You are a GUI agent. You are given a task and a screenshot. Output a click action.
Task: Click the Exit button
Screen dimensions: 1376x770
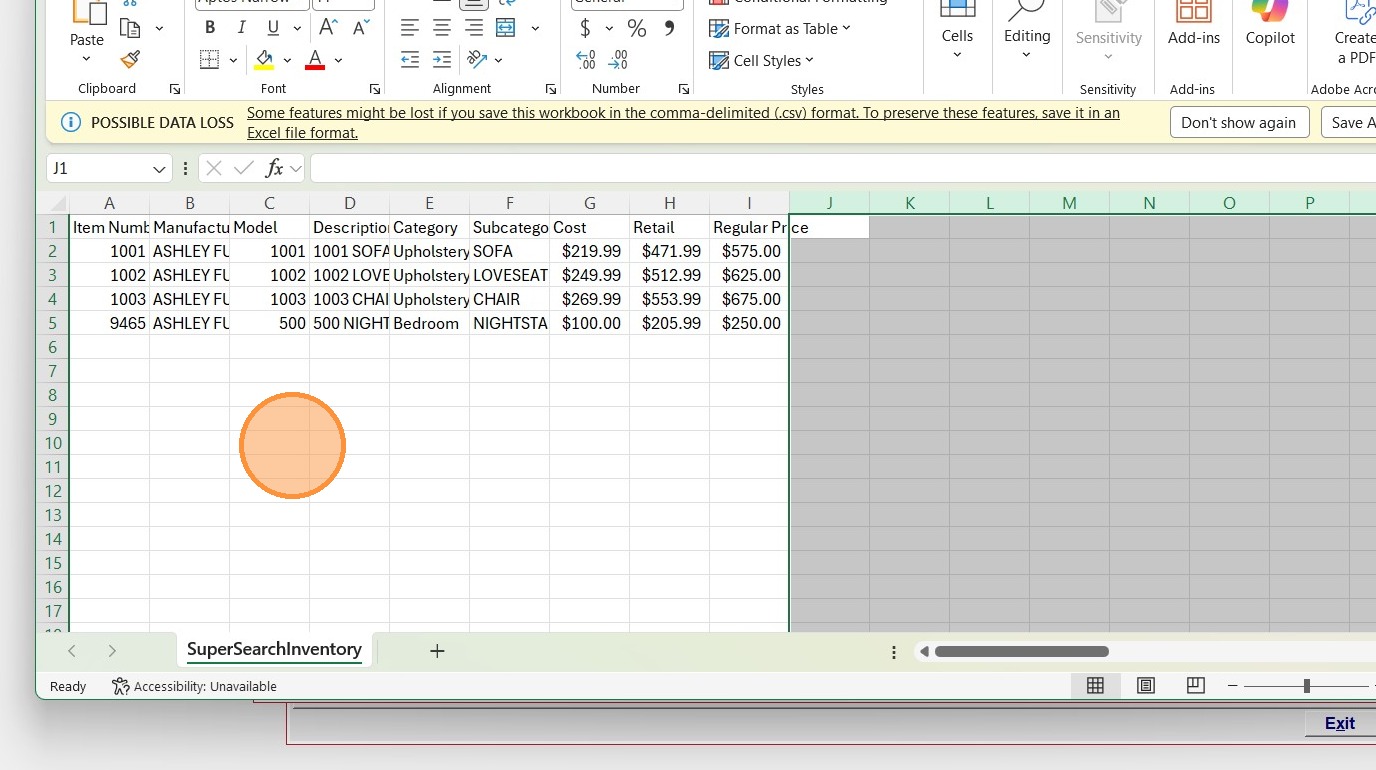1339,723
